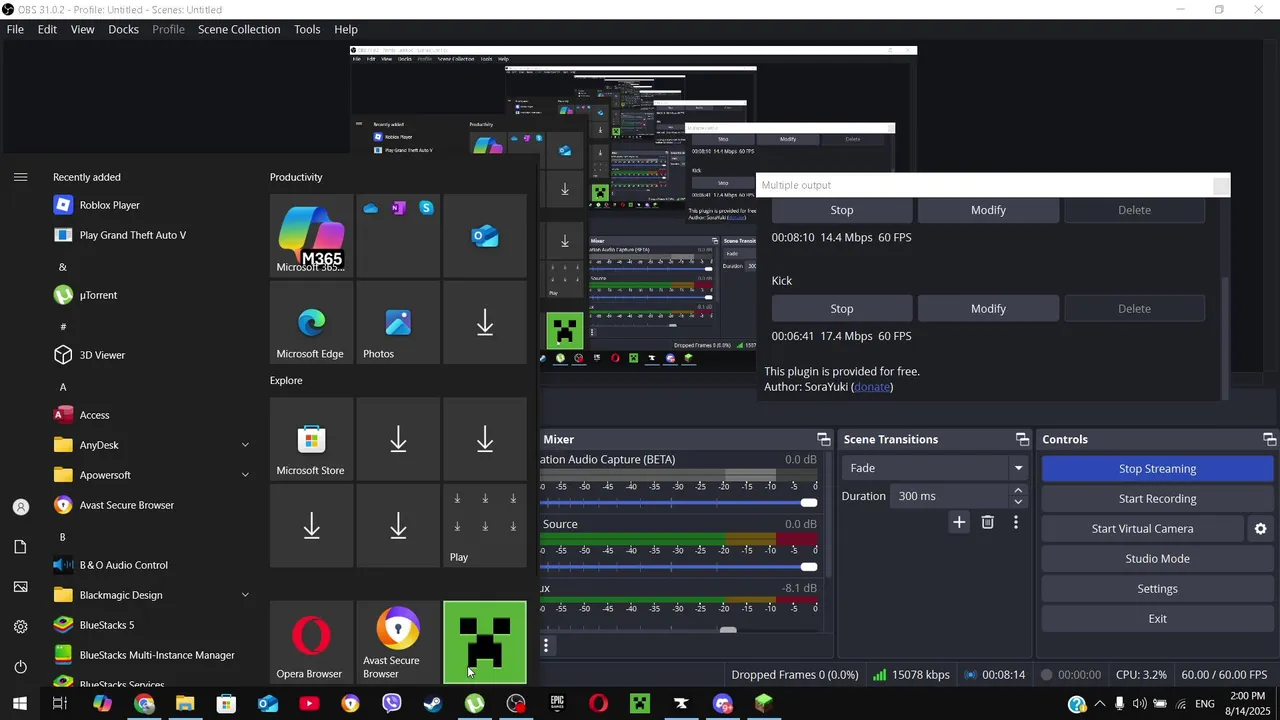Screen dimensions: 1280x720
Task: Click the Windows Start button
Action: (20, 704)
